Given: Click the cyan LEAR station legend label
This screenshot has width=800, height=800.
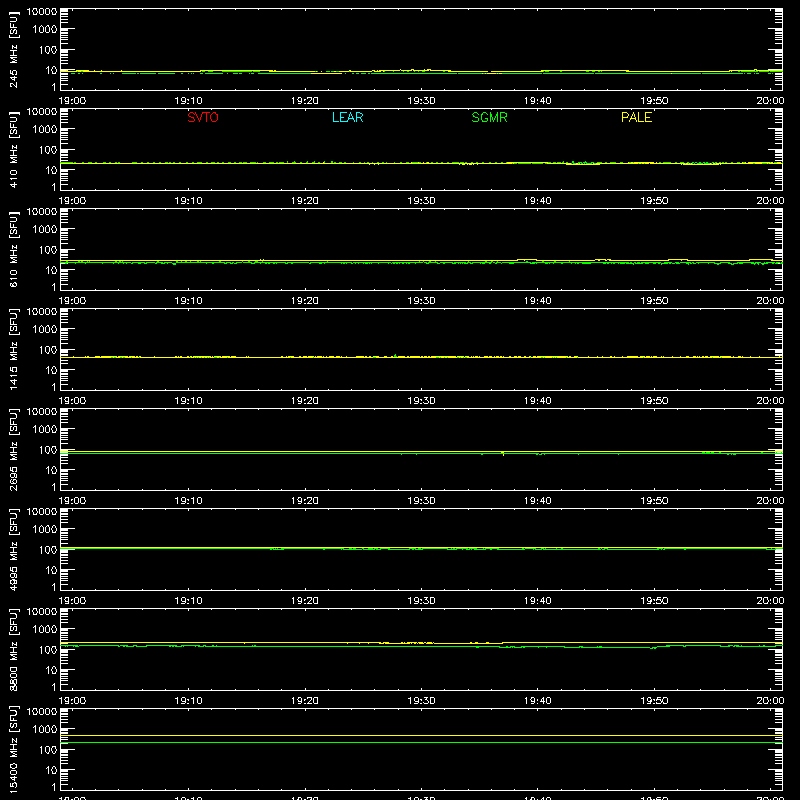Looking at the screenshot, I should point(347,117).
